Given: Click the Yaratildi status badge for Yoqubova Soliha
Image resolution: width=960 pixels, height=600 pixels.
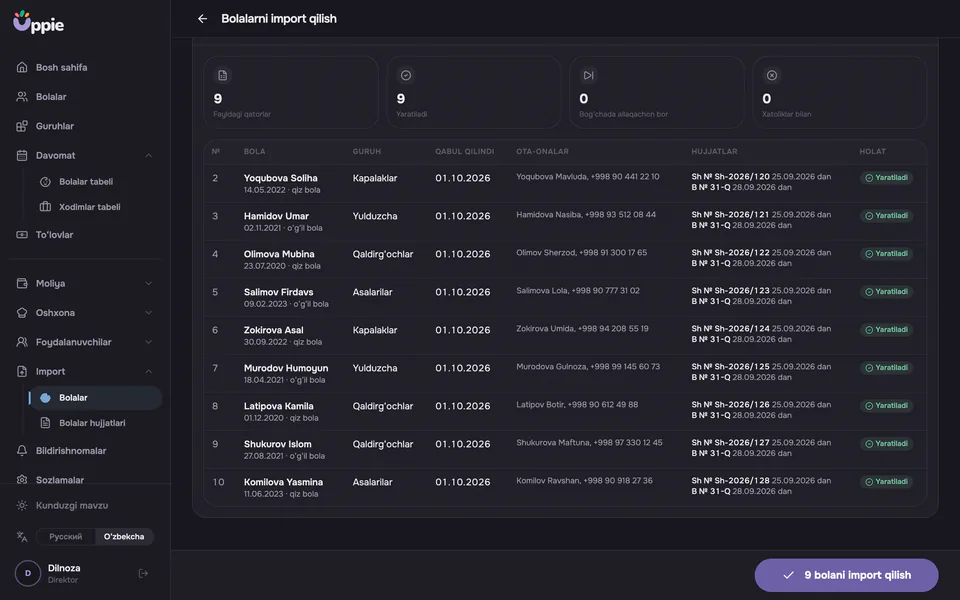Looking at the screenshot, I should pos(887,178).
